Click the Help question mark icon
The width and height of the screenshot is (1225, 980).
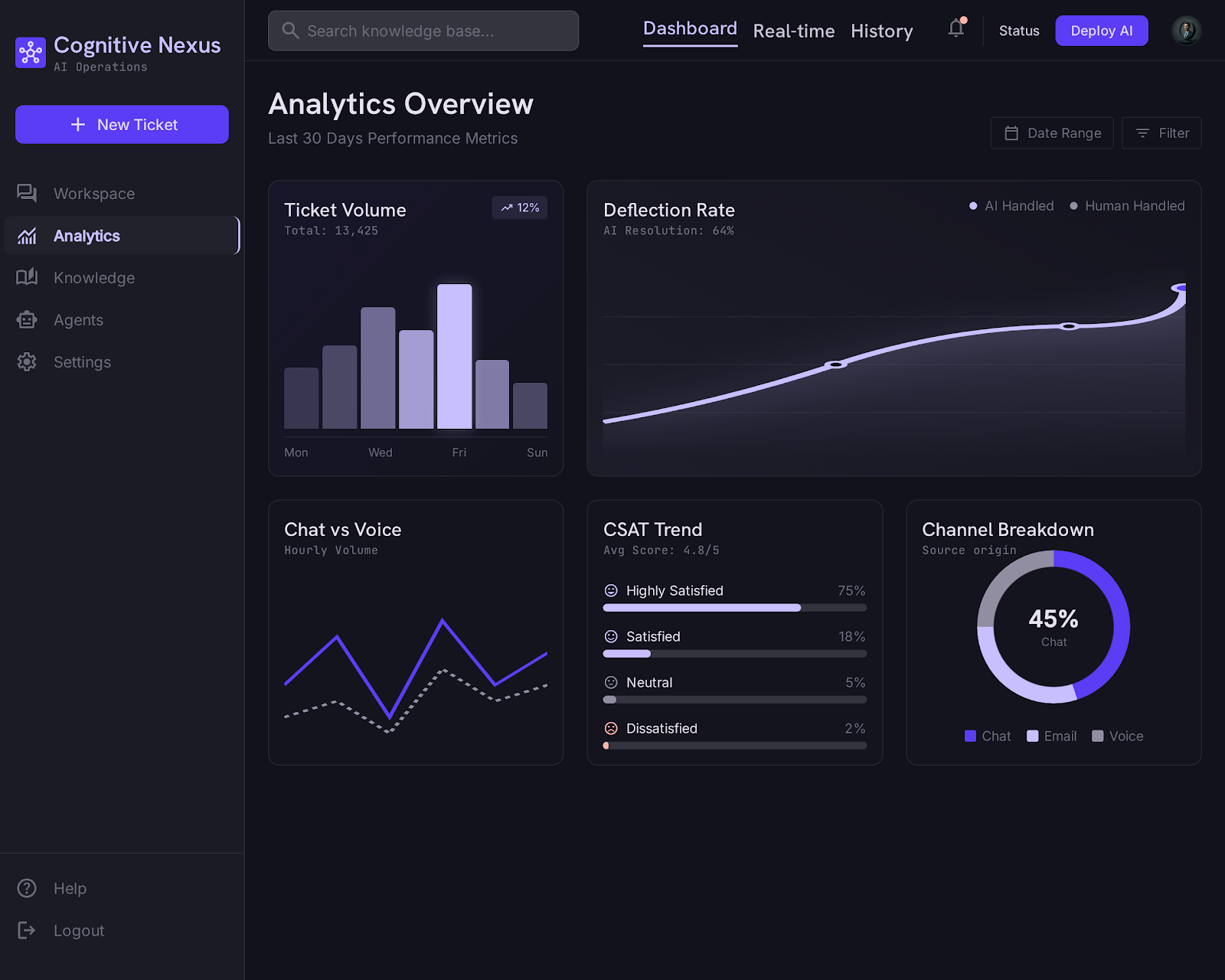[27, 888]
